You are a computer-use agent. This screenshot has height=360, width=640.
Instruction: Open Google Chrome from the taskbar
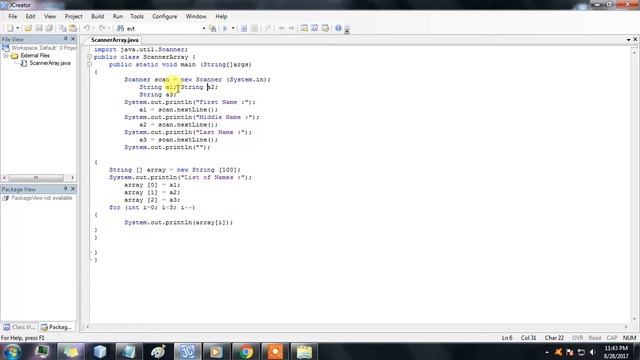246,352
